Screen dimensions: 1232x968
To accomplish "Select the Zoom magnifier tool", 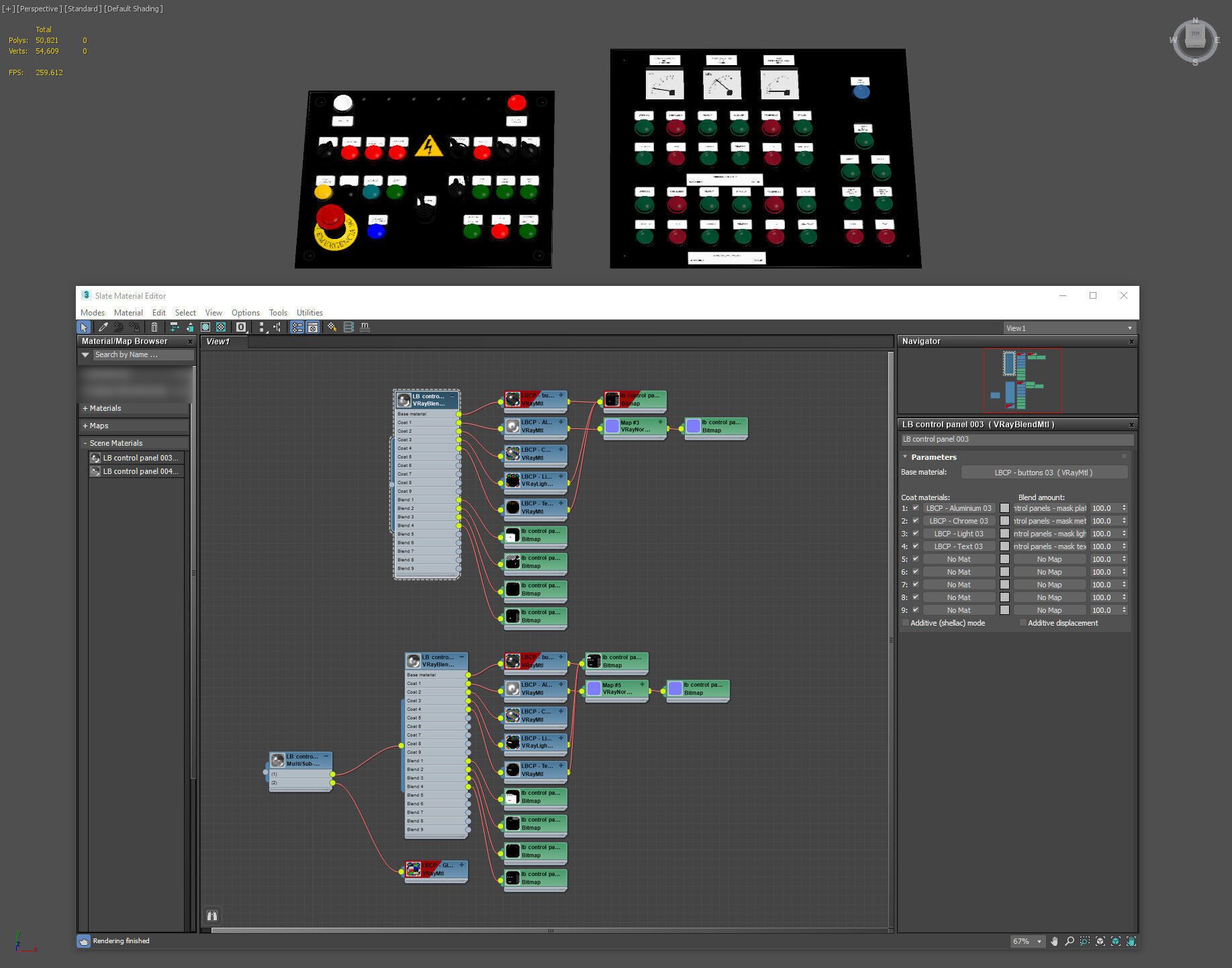I will tap(1070, 941).
